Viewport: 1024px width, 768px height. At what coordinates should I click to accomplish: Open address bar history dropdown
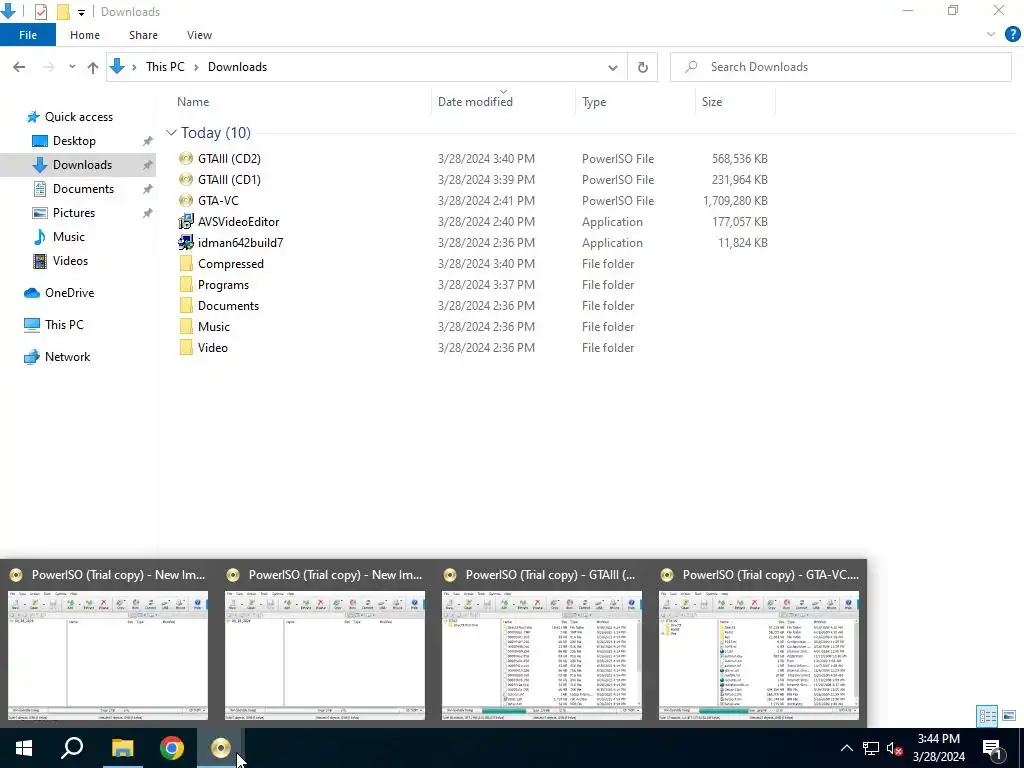click(x=613, y=67)
